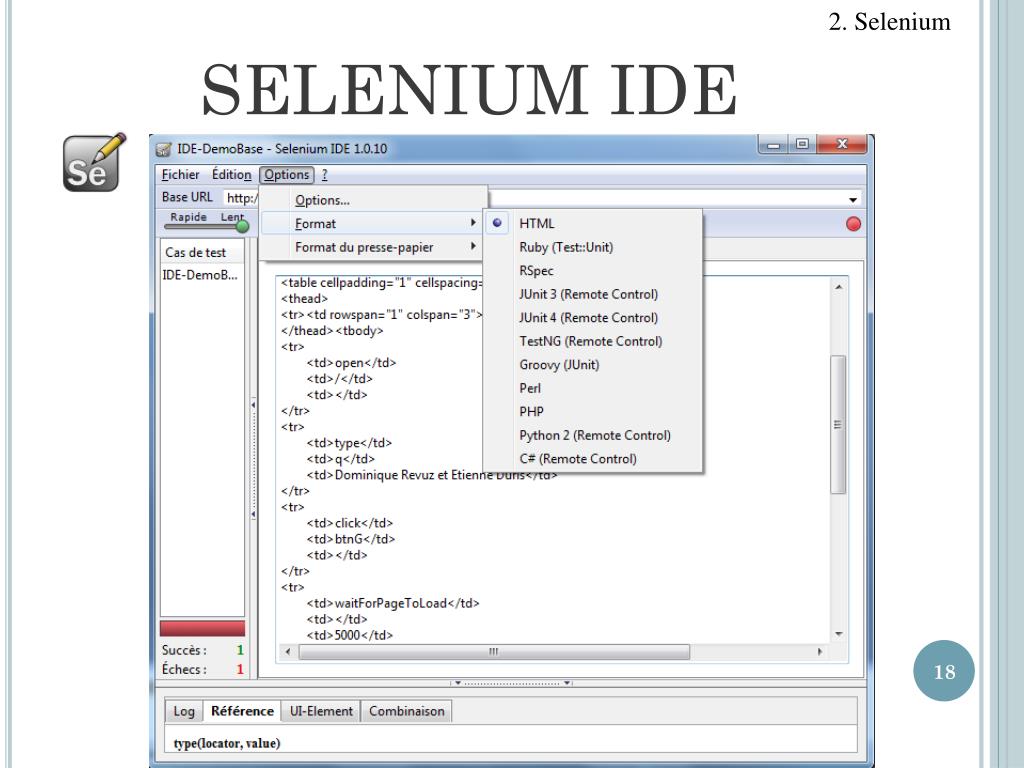Open the Édition menu

pos(231,174)
